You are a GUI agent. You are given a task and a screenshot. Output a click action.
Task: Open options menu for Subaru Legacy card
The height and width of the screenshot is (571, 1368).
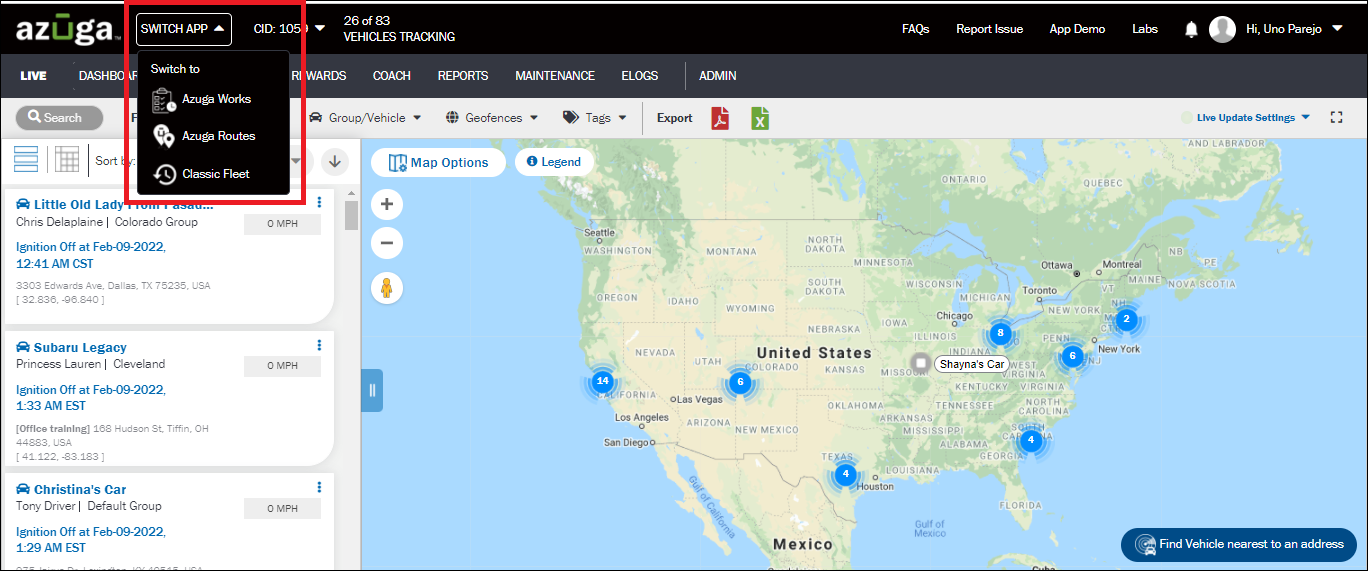click(x=320, y=345)
